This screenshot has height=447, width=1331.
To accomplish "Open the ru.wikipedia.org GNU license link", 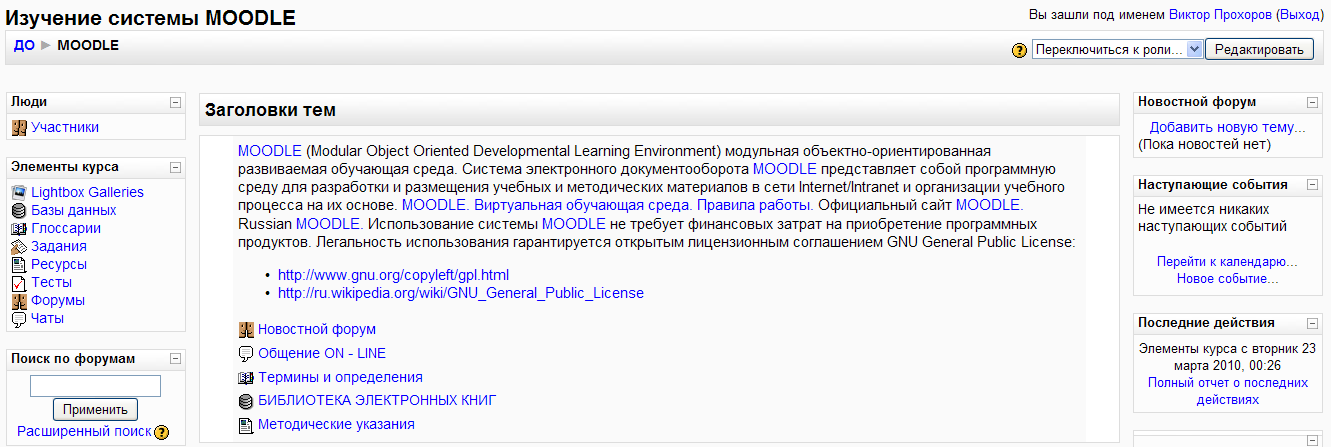I will tap(461, 294).
